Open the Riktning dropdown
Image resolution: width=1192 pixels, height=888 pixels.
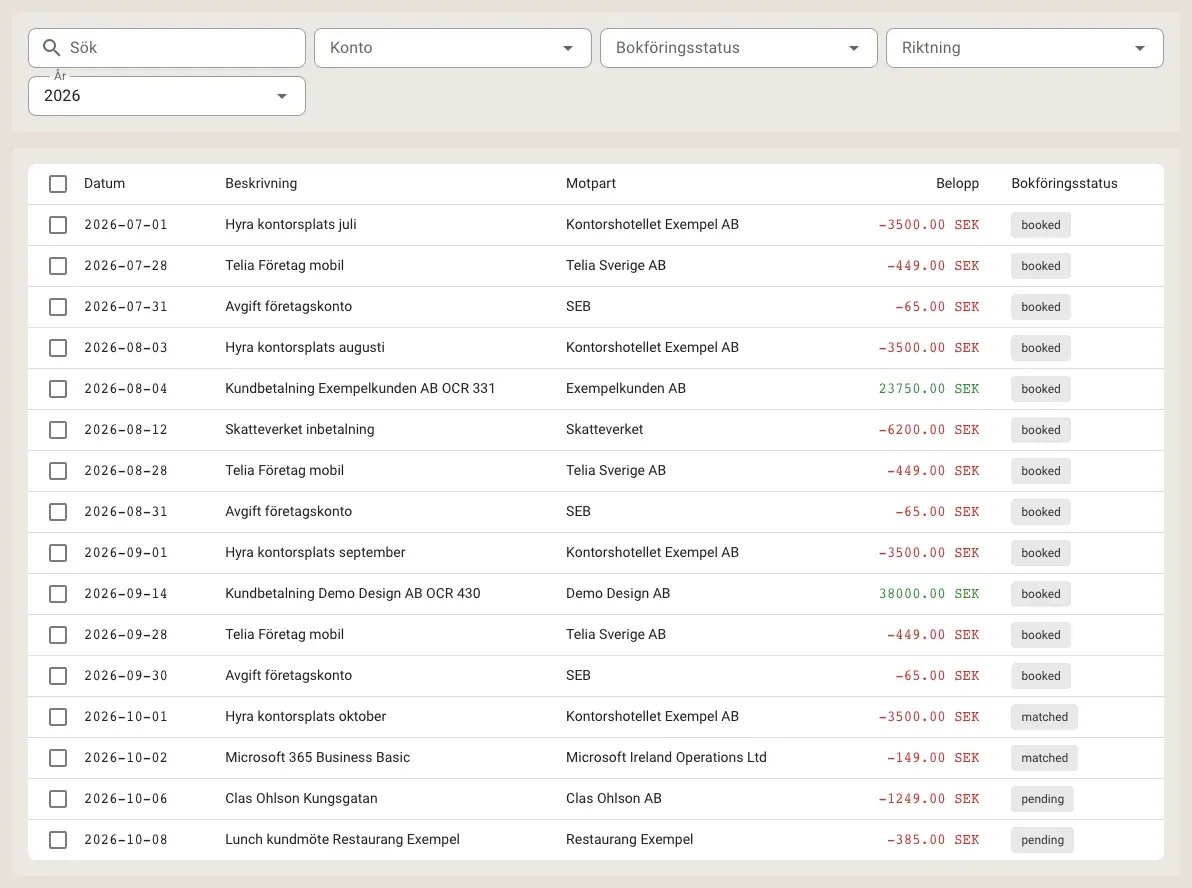click(1025, 48)
